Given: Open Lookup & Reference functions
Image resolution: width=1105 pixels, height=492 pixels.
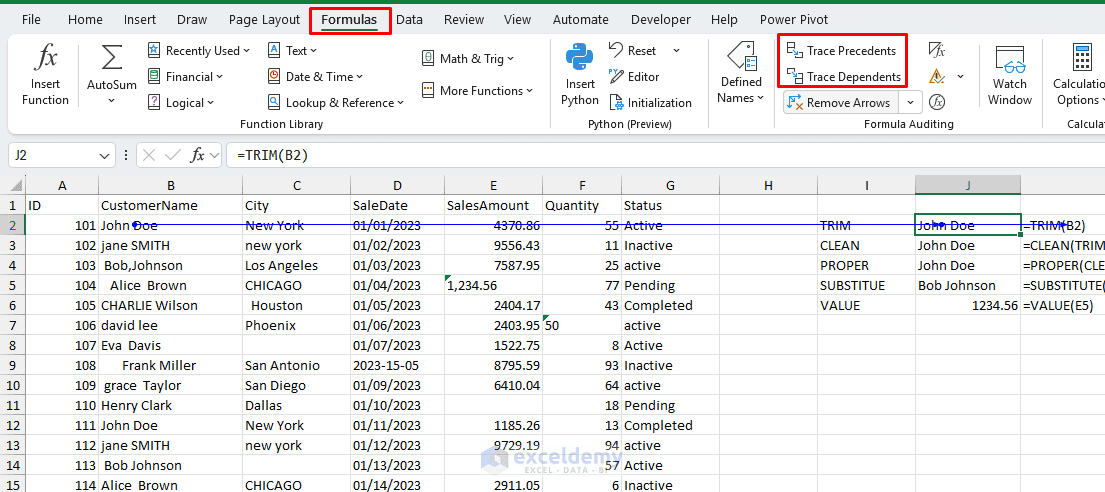Looking at the screenshot, I should [x=335, y=103].
